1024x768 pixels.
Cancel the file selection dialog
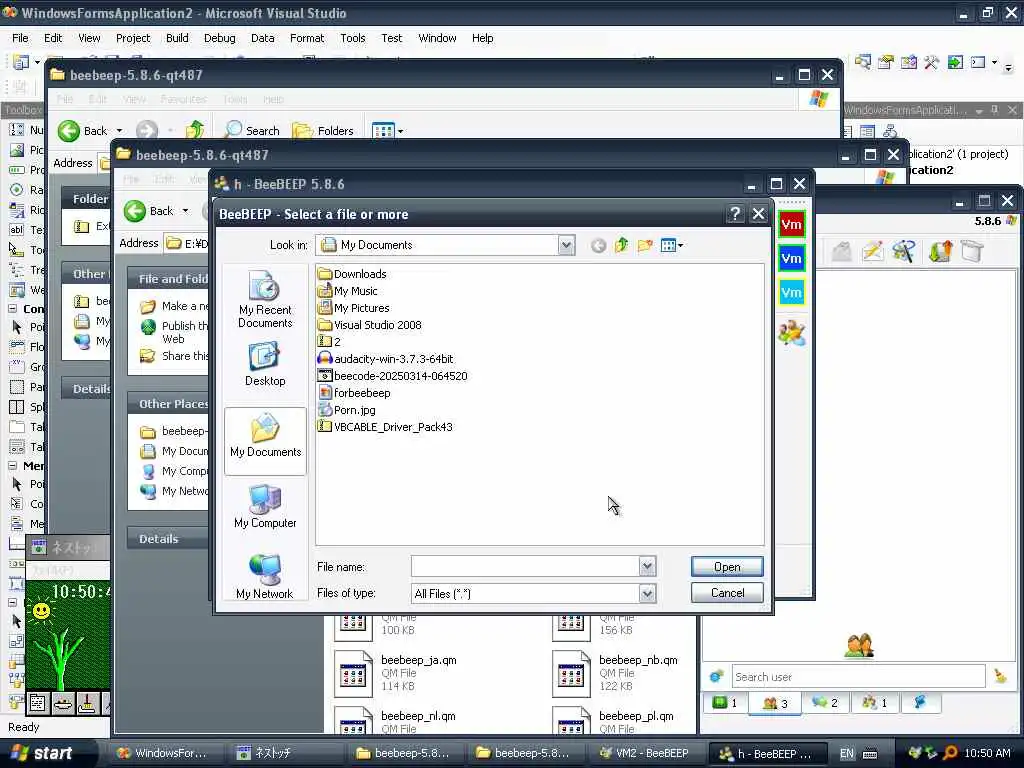tap(727, 593)
